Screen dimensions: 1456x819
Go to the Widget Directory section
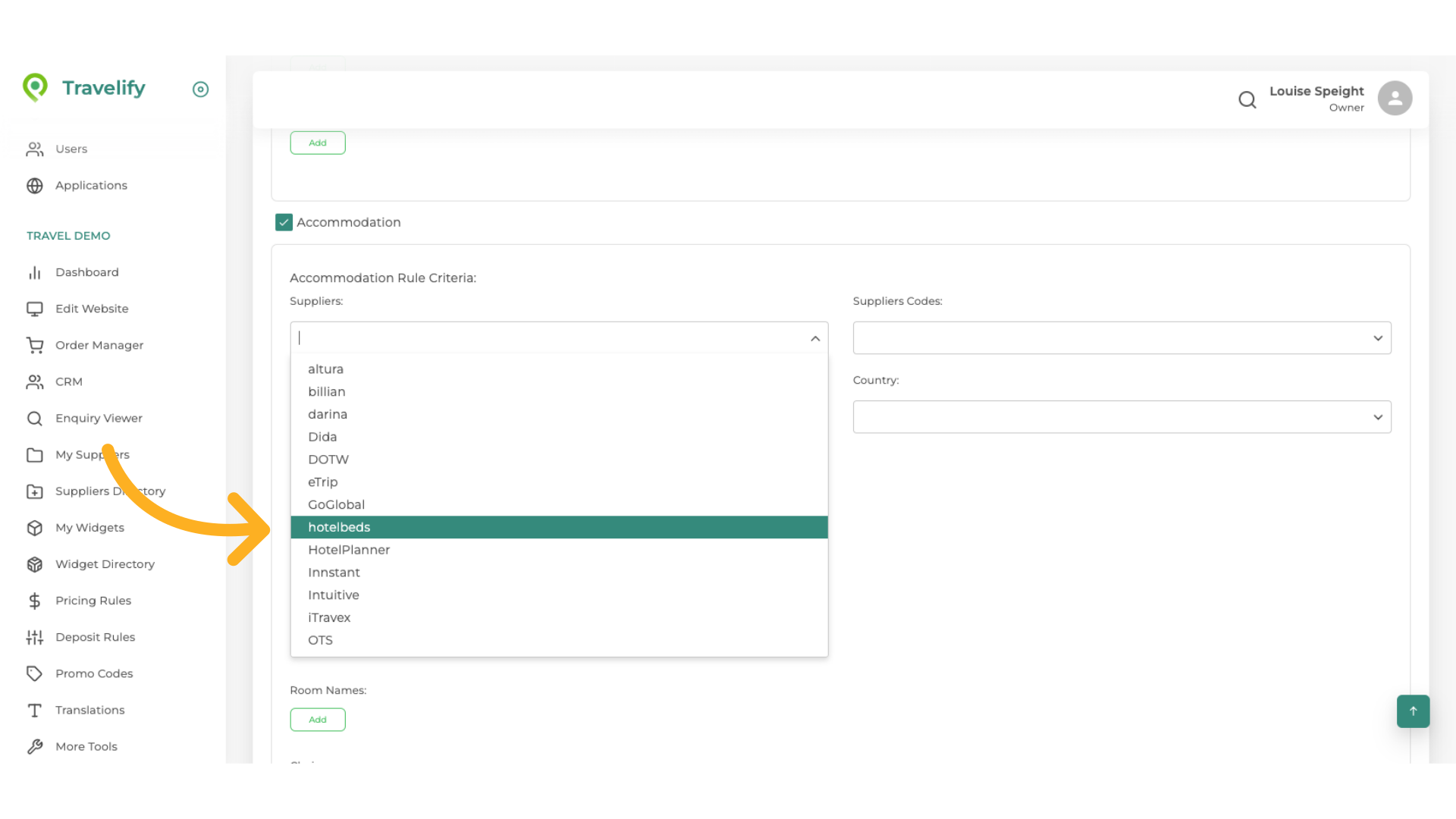105,564
